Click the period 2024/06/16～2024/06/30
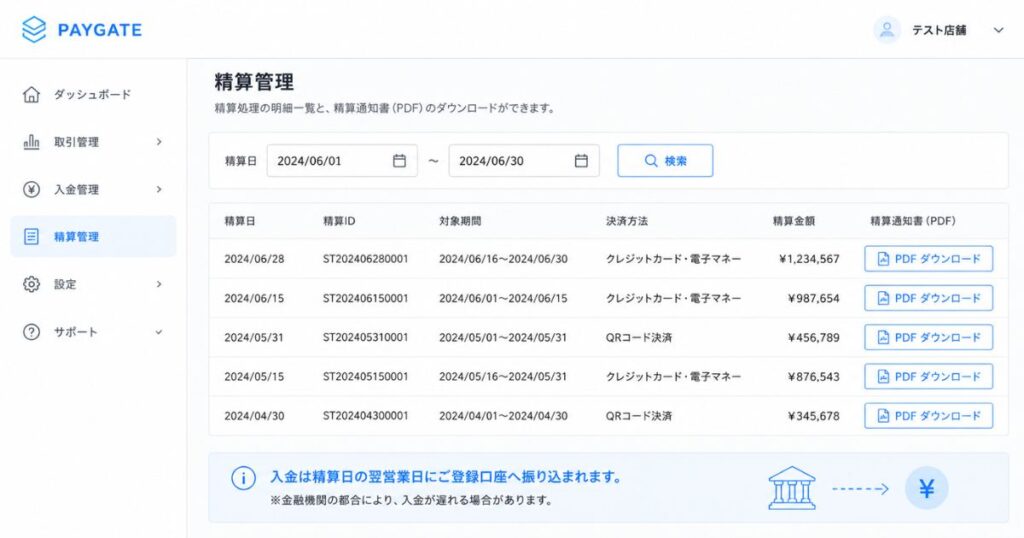The width and height of the screenshot is (1024, 538). [x=503, y=259]
